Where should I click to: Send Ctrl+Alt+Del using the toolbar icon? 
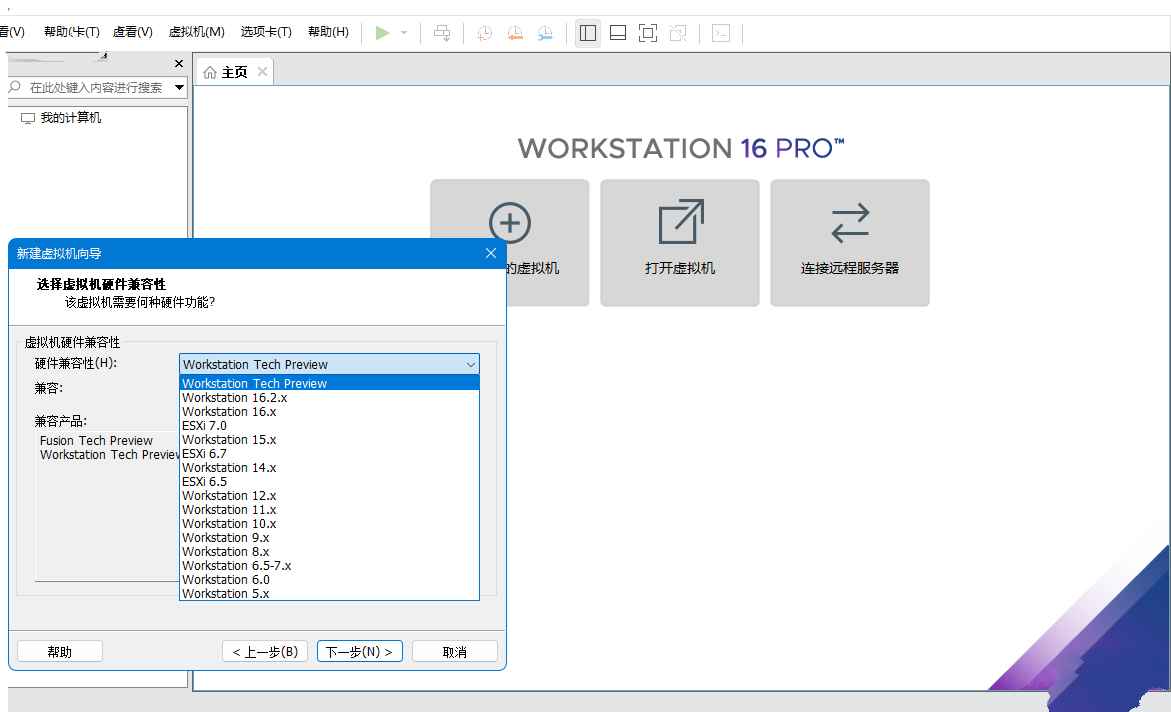441,32
